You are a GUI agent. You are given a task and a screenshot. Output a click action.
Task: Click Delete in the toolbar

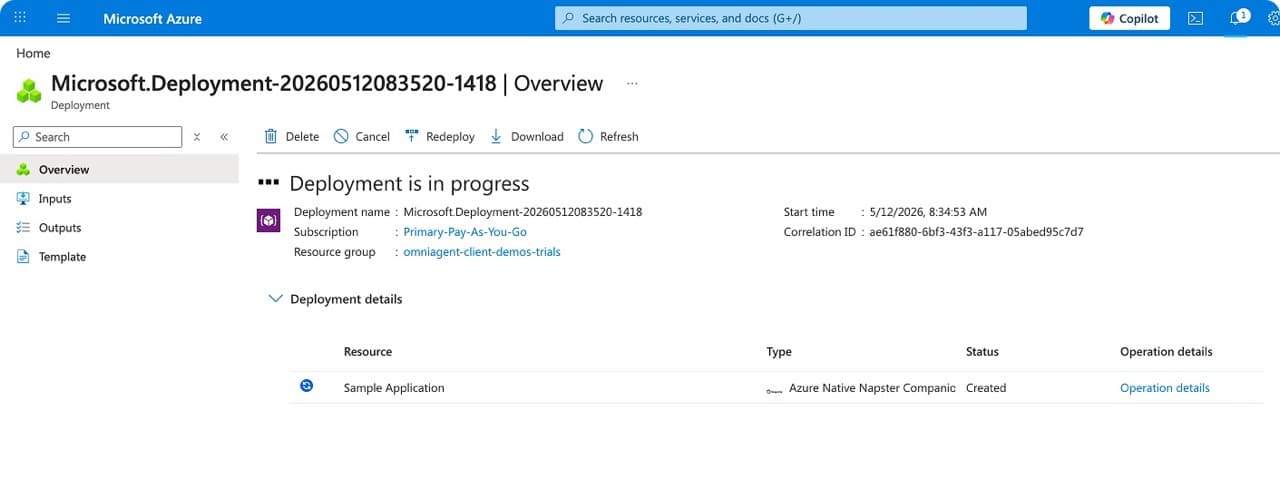(x=291, y=137)
